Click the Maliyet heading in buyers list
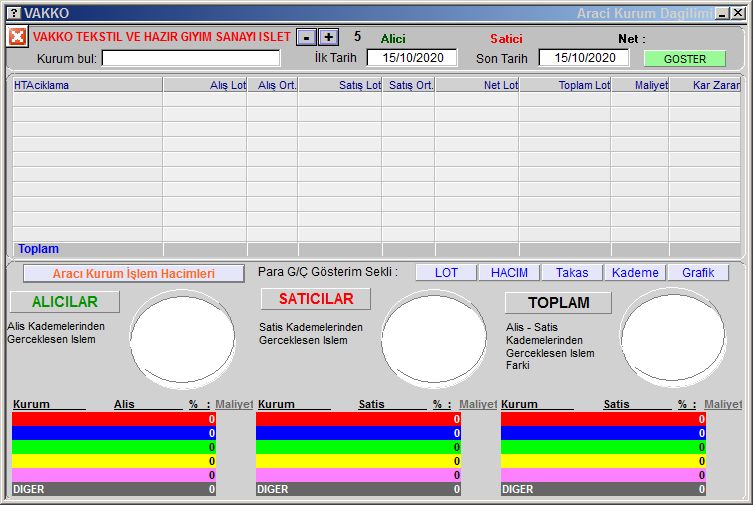This screenshot has width=753, height=505. tap(234, 404)
